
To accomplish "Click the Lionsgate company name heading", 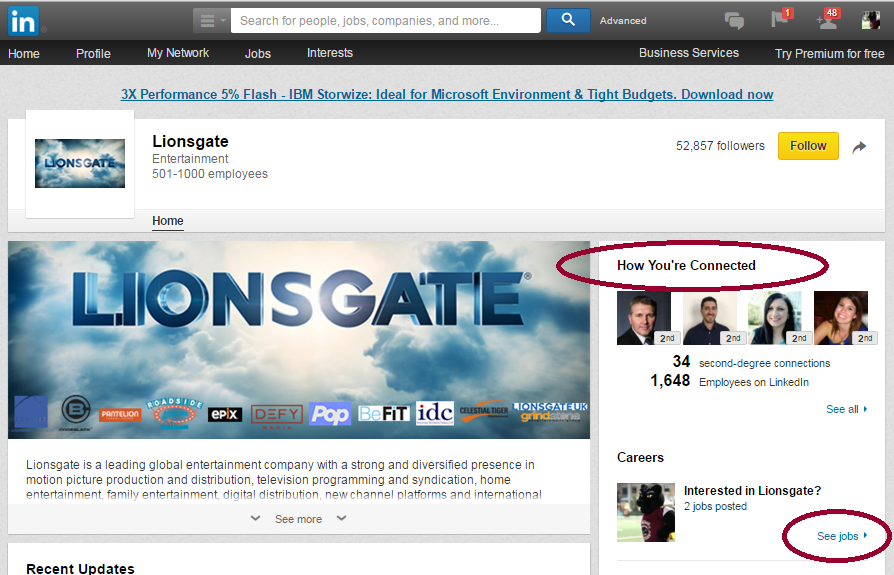I will (x=190, y=141).
